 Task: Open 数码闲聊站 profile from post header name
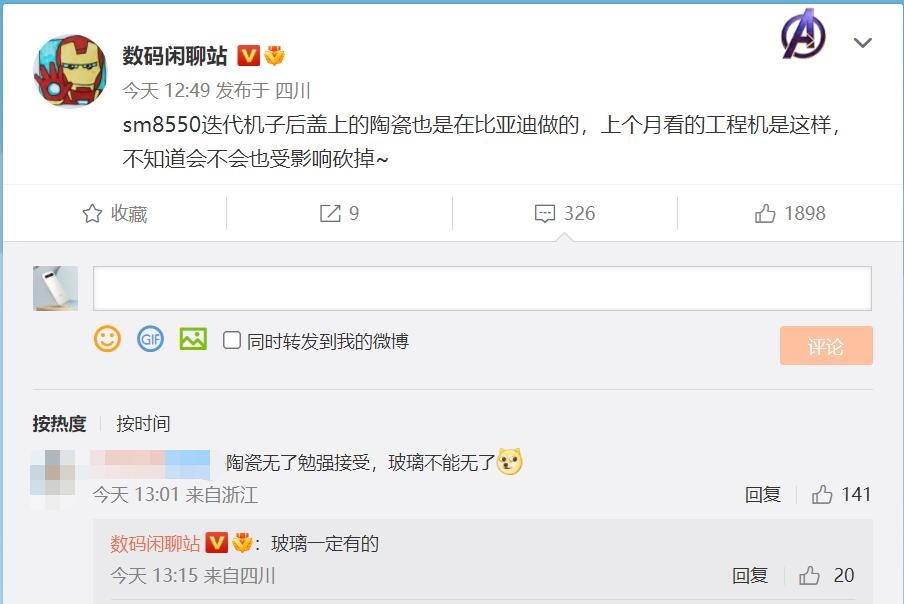click(175, 56)
